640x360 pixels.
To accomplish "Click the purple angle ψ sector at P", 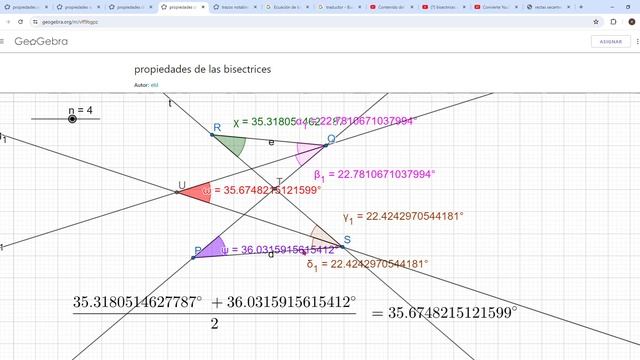I will click(212, 249).
